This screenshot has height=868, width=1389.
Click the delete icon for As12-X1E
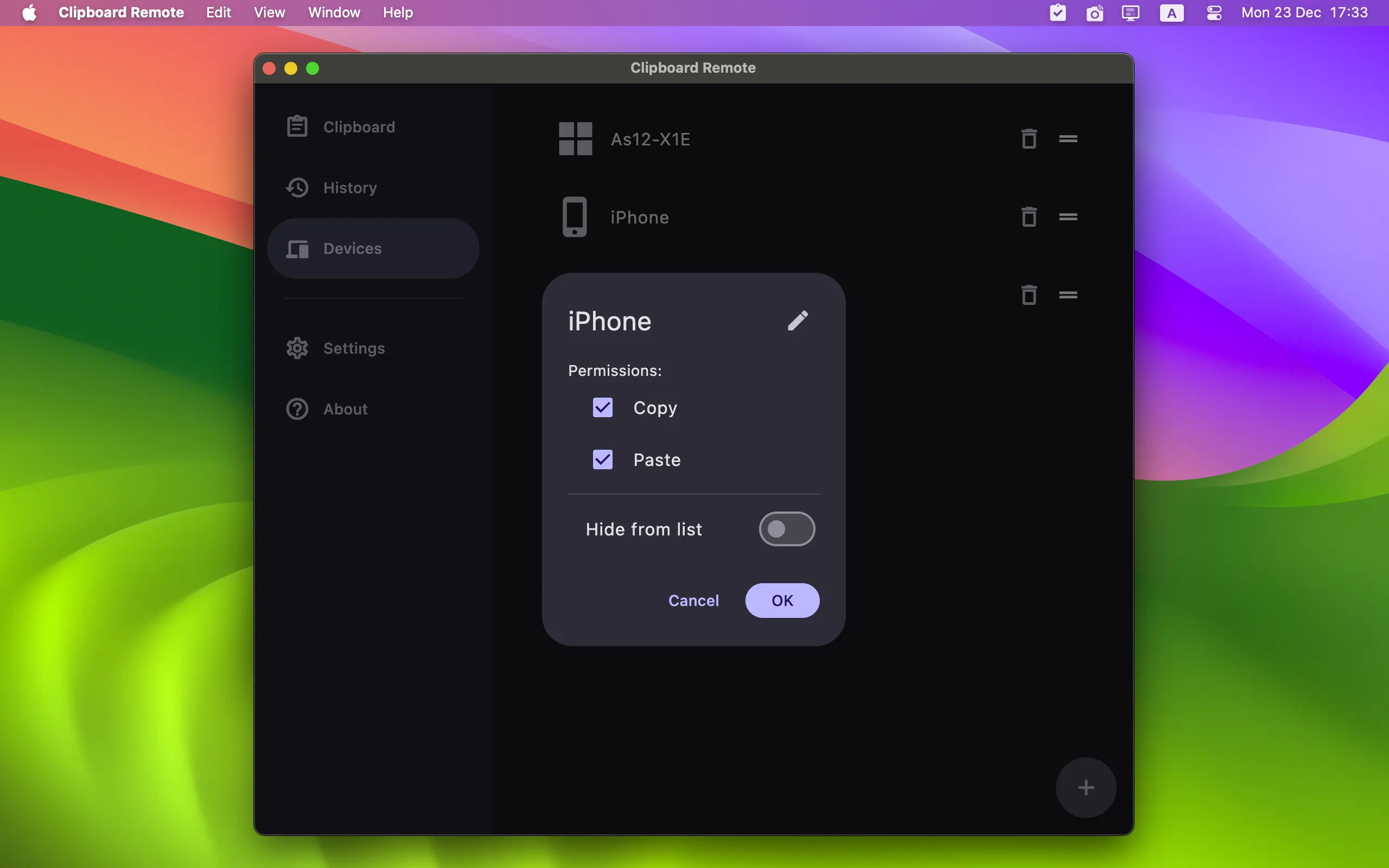pyautogui.click(x=1029, y=138)
